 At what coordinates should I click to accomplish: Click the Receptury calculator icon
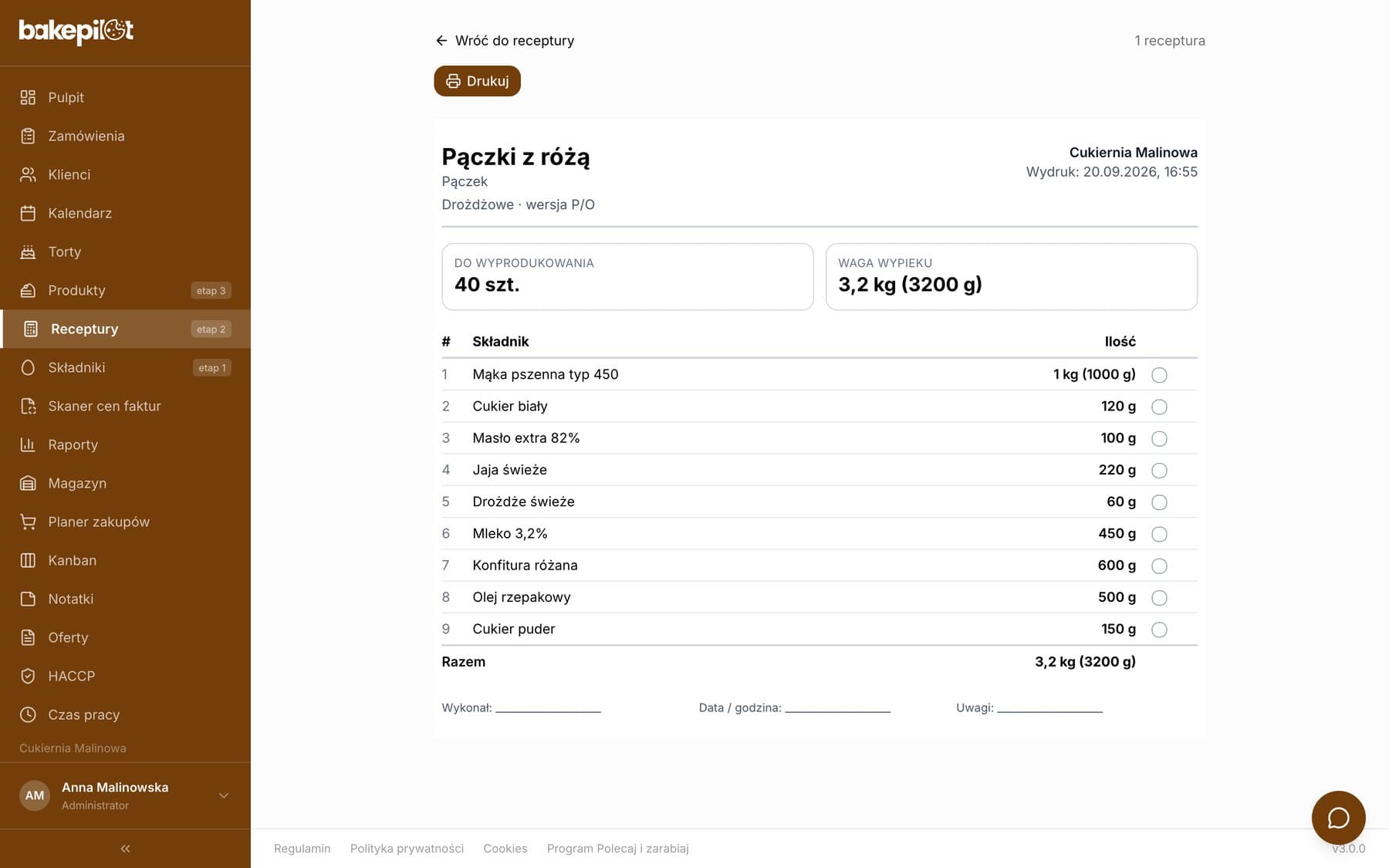coord(31,329)
